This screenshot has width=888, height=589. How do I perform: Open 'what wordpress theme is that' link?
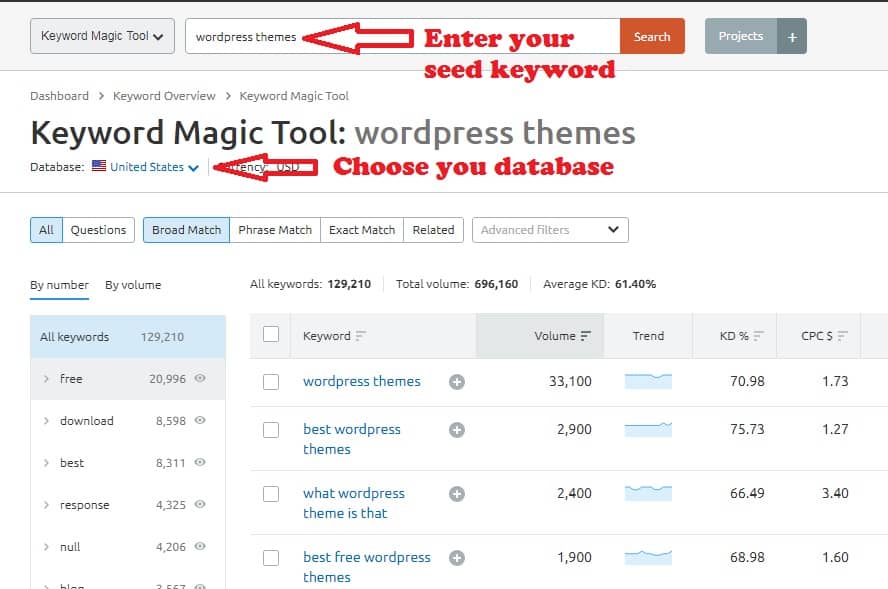354,503
